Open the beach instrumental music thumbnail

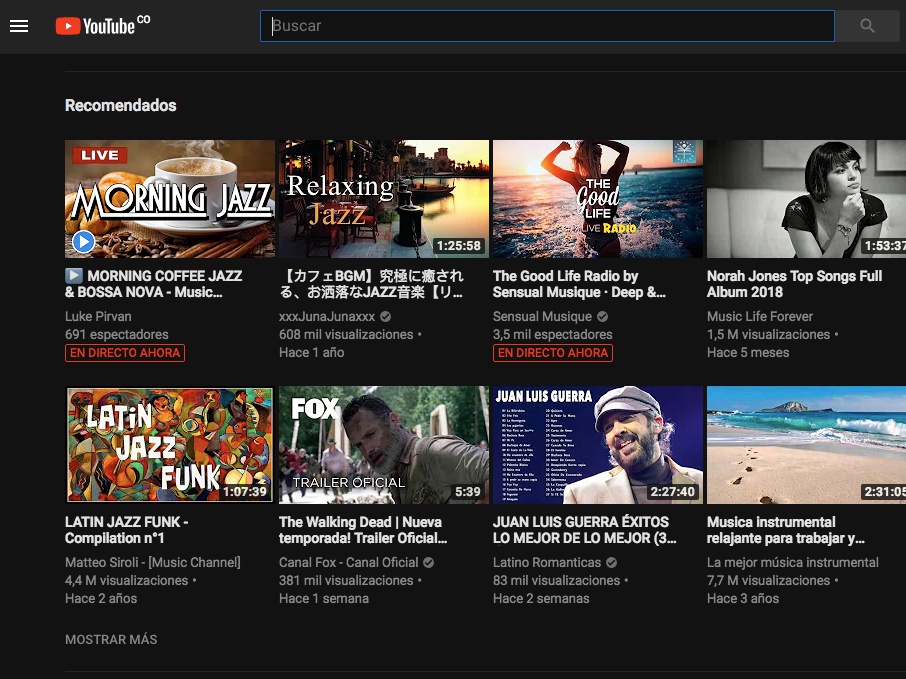(x=807, y=445)
